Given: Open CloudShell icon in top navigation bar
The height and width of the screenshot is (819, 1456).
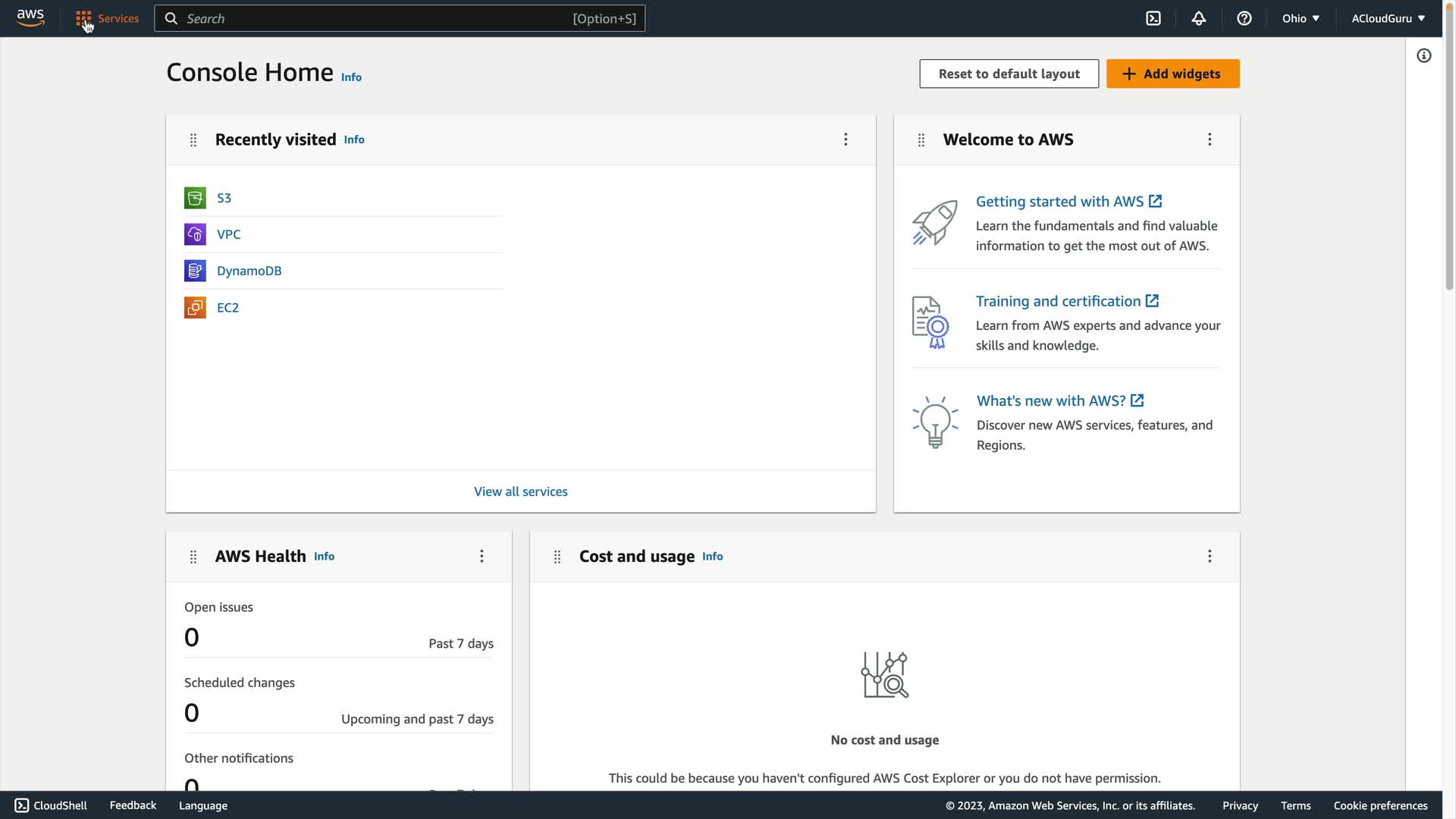Looking at the screenshot, I should 1153,18.
